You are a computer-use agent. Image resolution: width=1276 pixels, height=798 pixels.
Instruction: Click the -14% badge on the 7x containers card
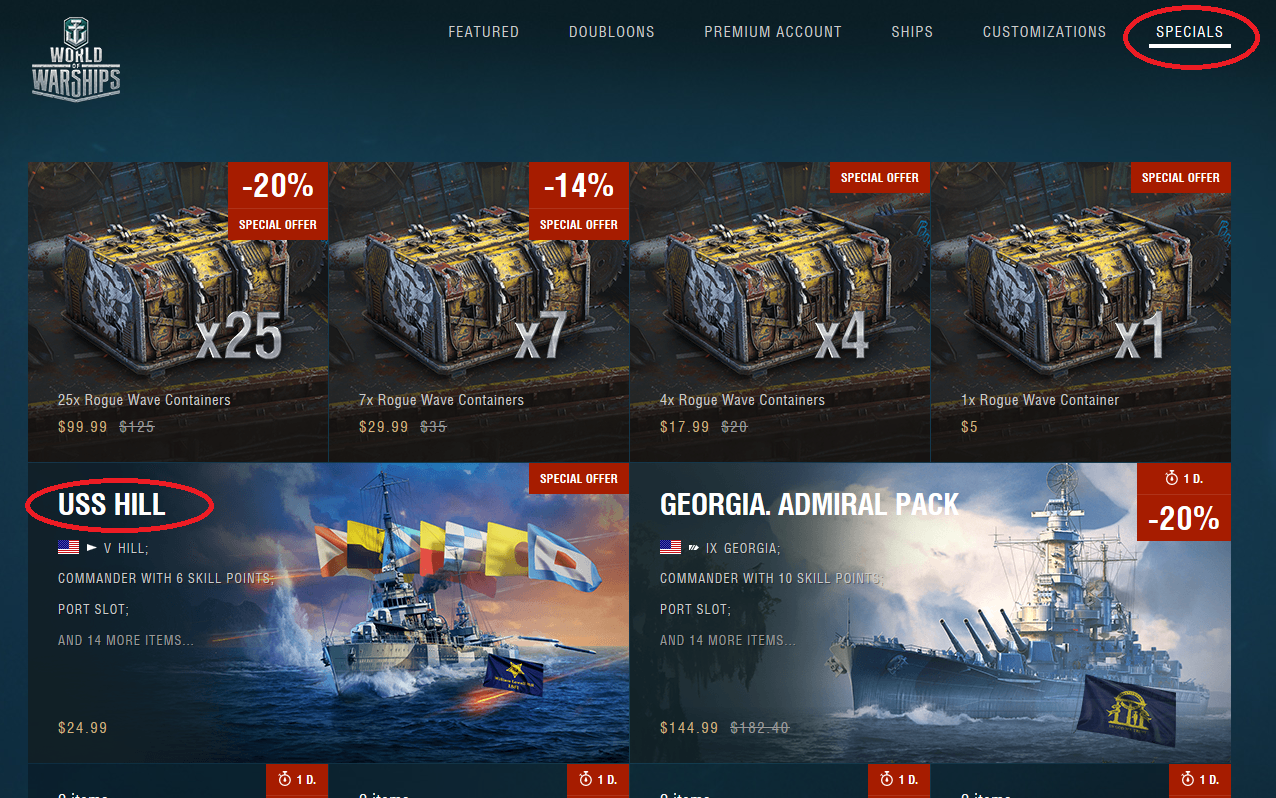(x=579, y=186)
